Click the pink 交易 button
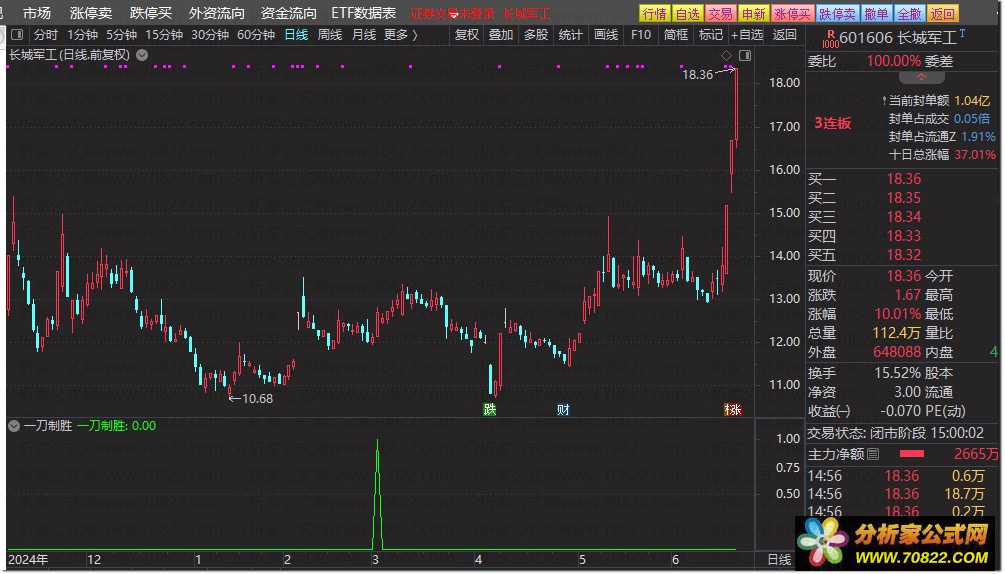Viewport: 1005px width, 574px height. click(x=720, y=13)
